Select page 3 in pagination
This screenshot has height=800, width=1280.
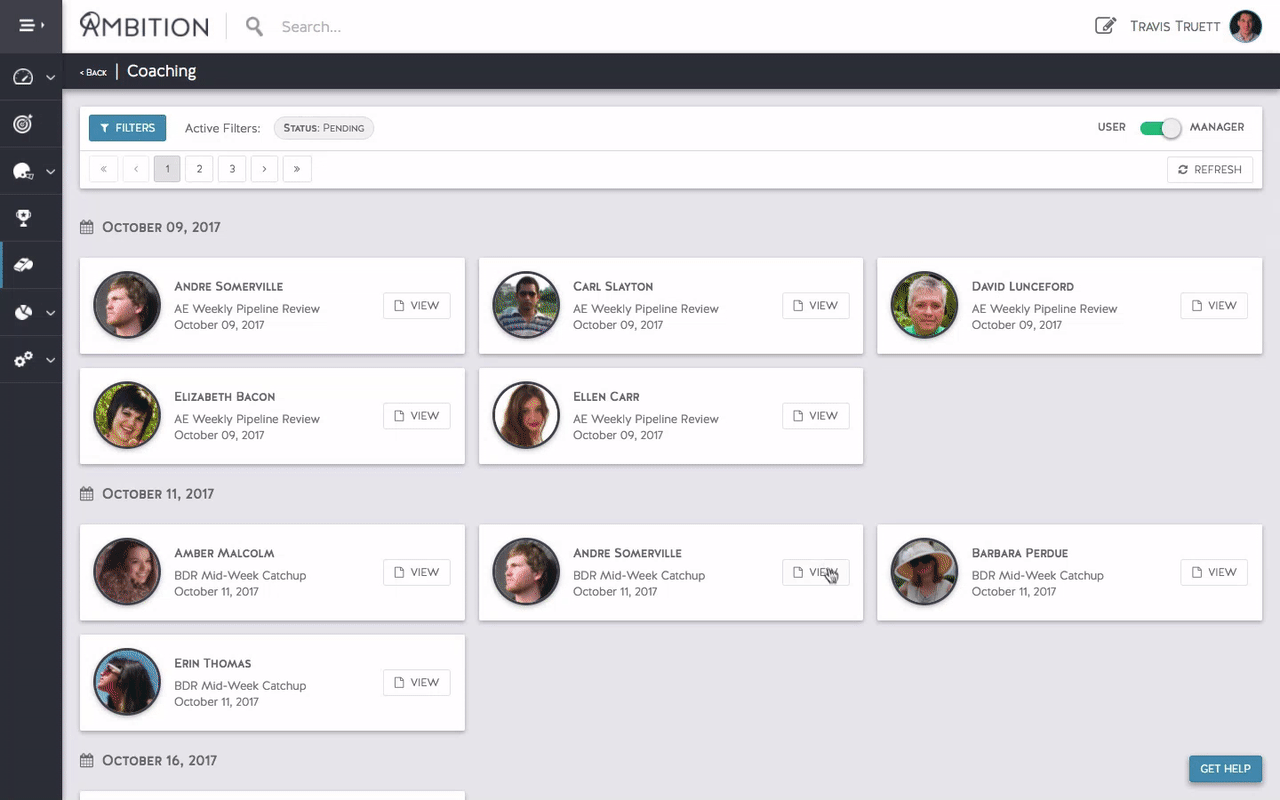pos(232,169)
